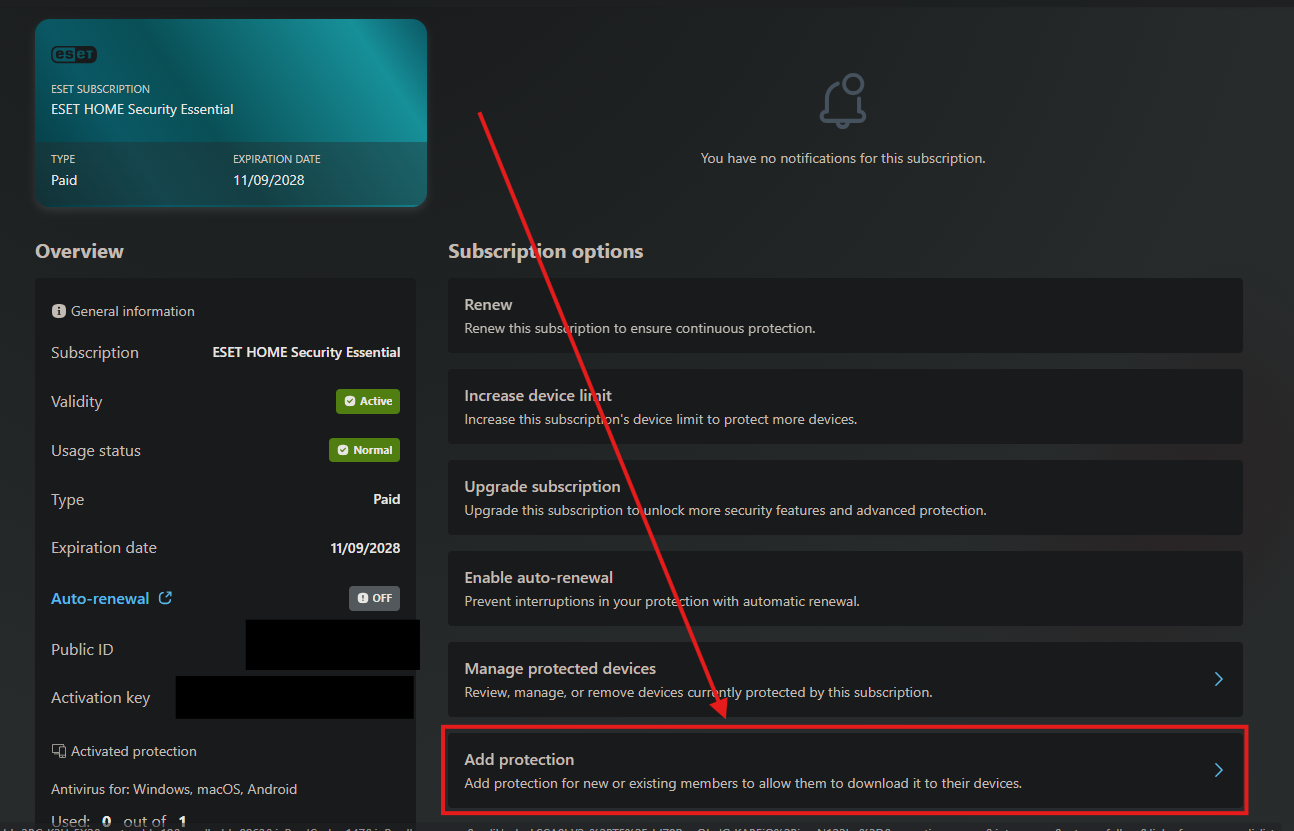The width and height of the screenshot is (1294, 831).
Task: Click the Validity label
Action: pyautogui.click(x=77, y=401)
